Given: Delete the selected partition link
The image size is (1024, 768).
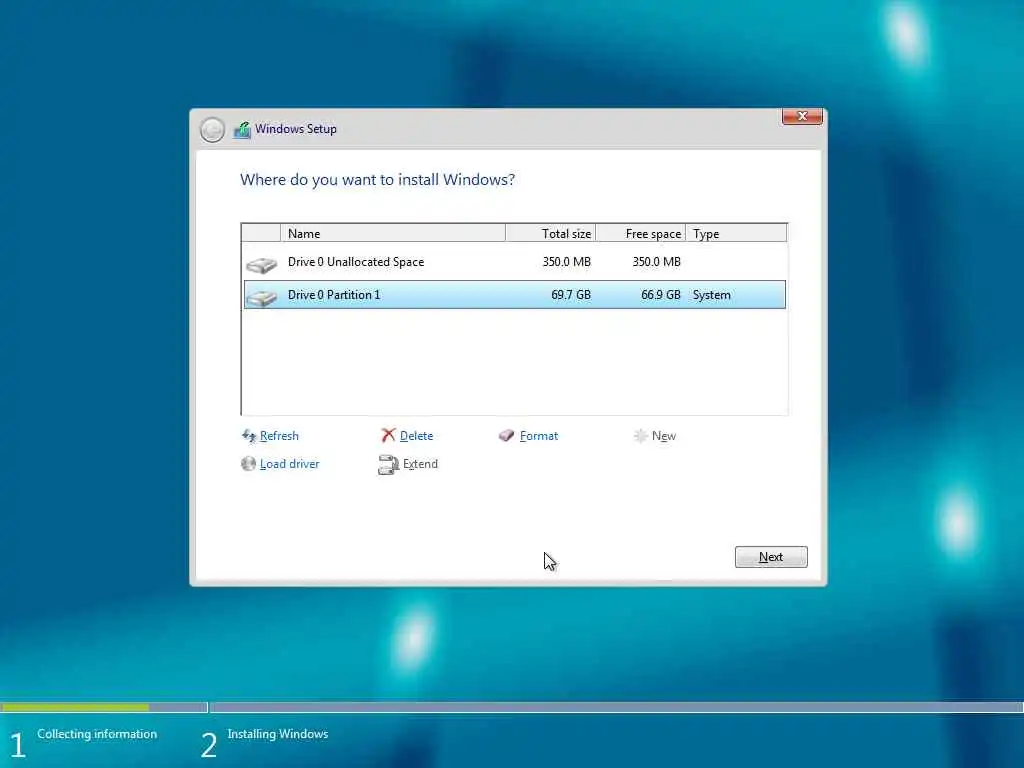Looking at the screenshot, I should pos(416,436).
